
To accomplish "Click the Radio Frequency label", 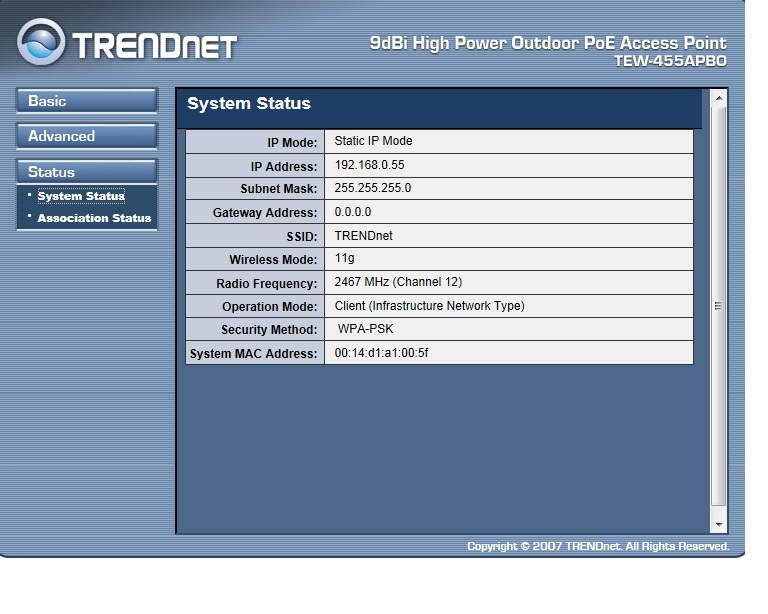I will (x=267, y=284).
